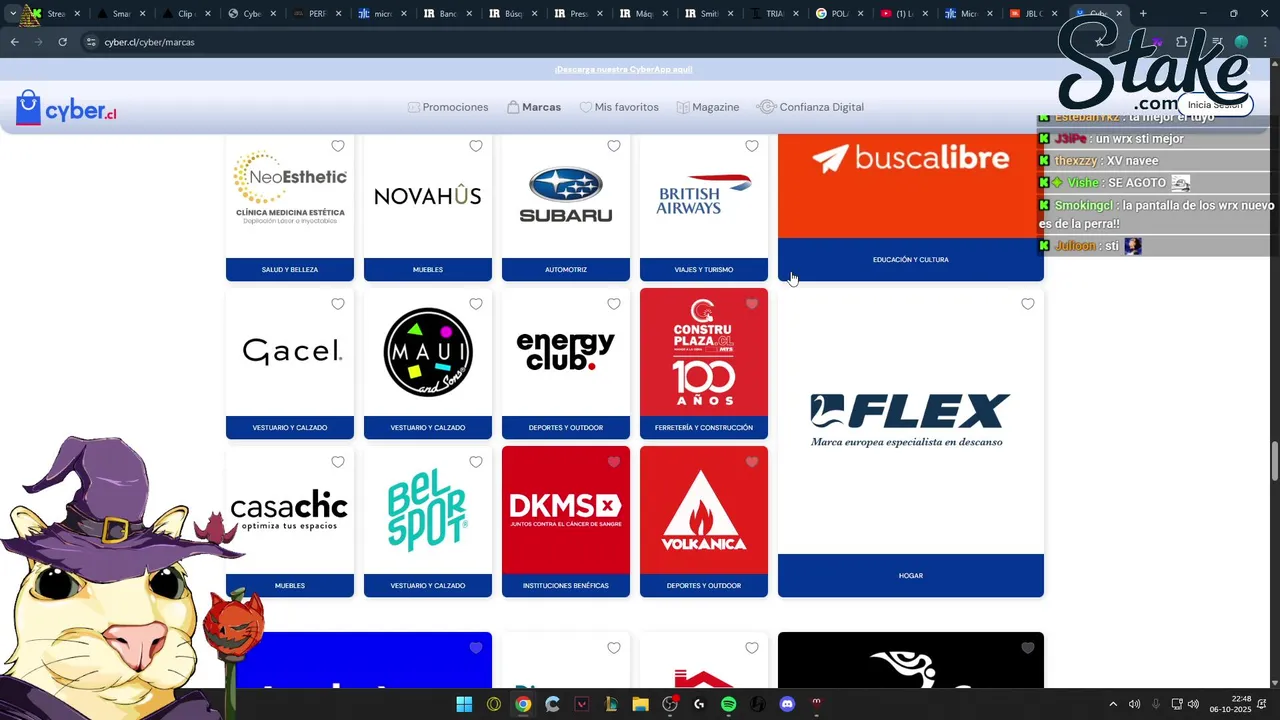Toggle the DKMS favorite heart
1280x720 pixels.
(614, 462)
